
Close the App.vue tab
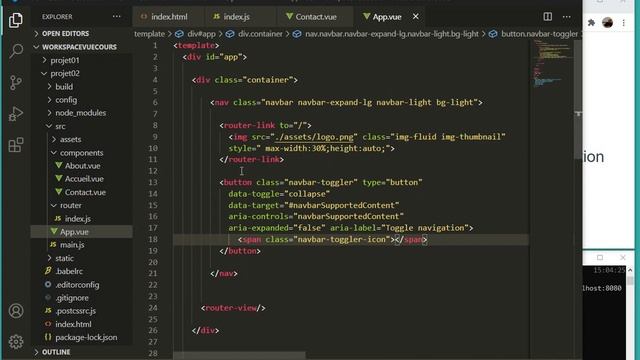pos(416,17)
